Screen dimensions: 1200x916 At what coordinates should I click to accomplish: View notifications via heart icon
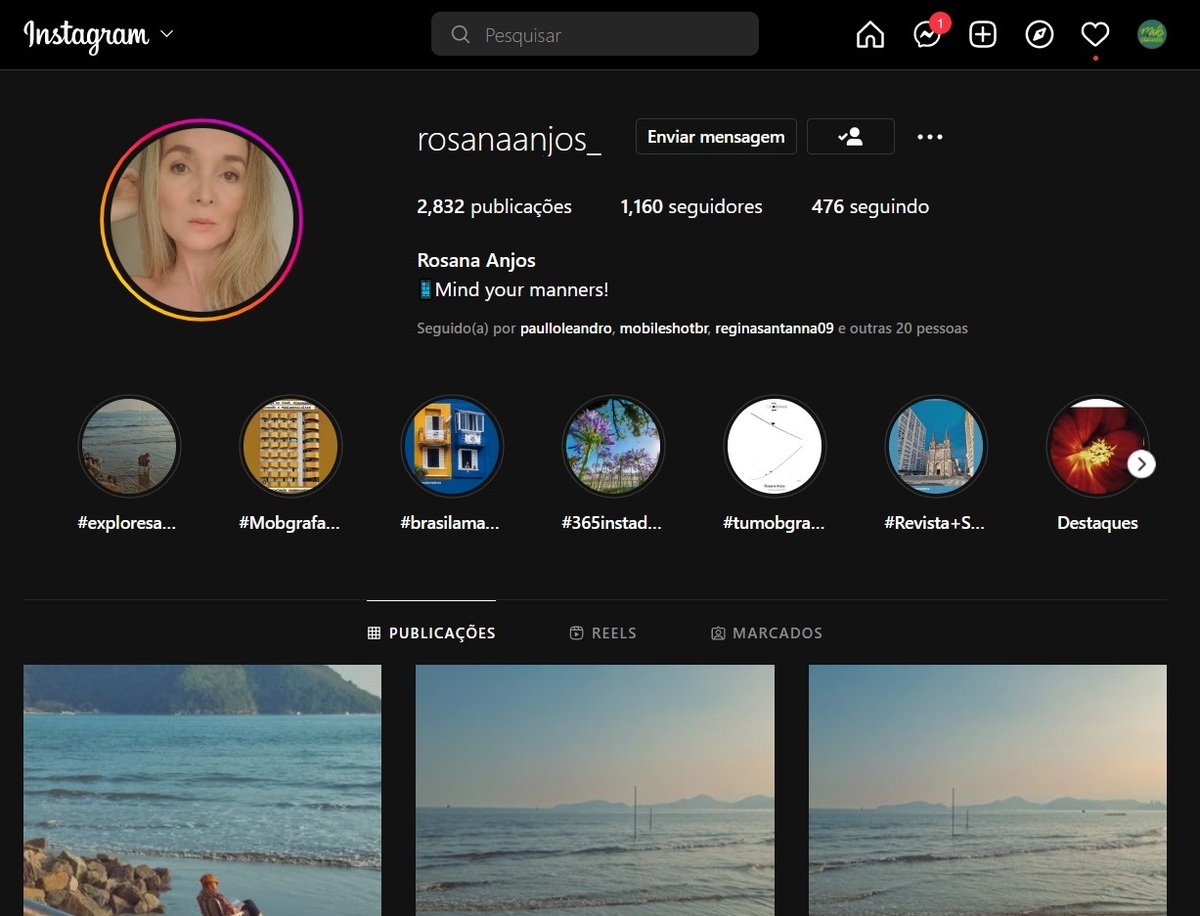point(1094,34)
